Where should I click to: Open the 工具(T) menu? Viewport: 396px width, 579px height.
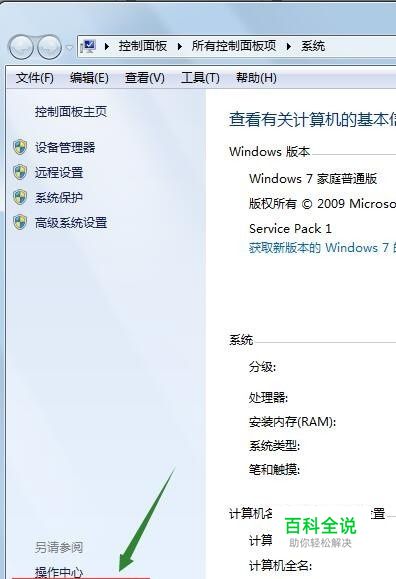coord(200,78)
